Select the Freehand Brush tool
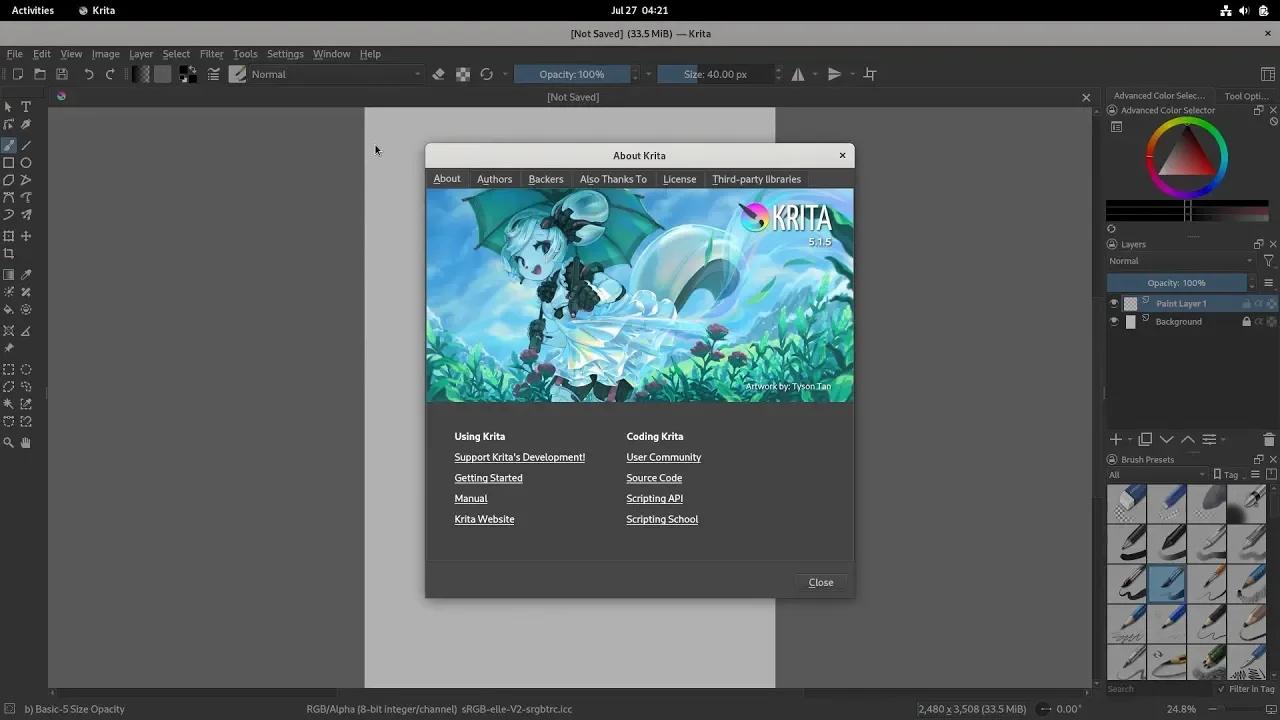 pyautogui.click(x=10, y=145)
